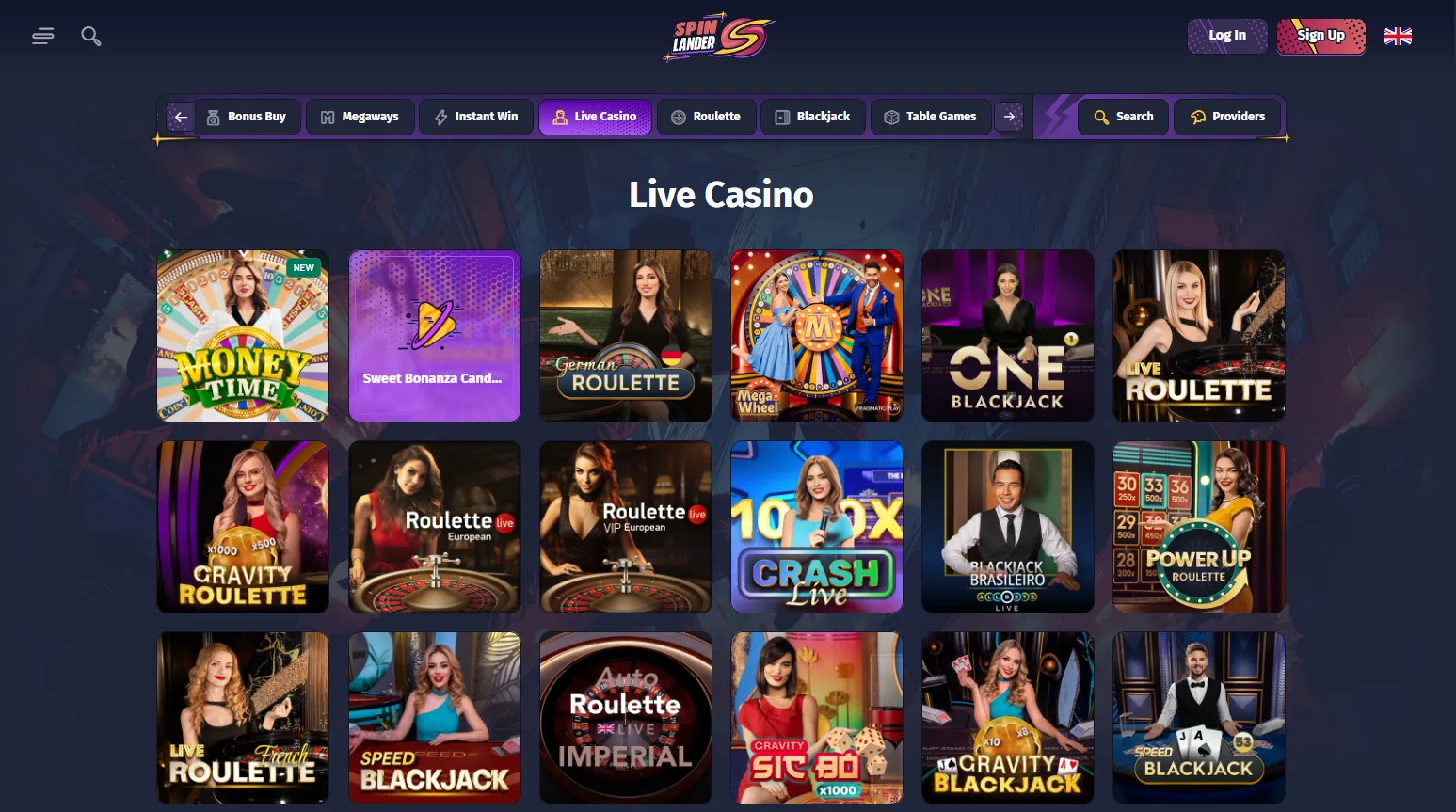Screen dimensions: 1456x812
Task: Open the Table Games category
Action: [930, 117]
